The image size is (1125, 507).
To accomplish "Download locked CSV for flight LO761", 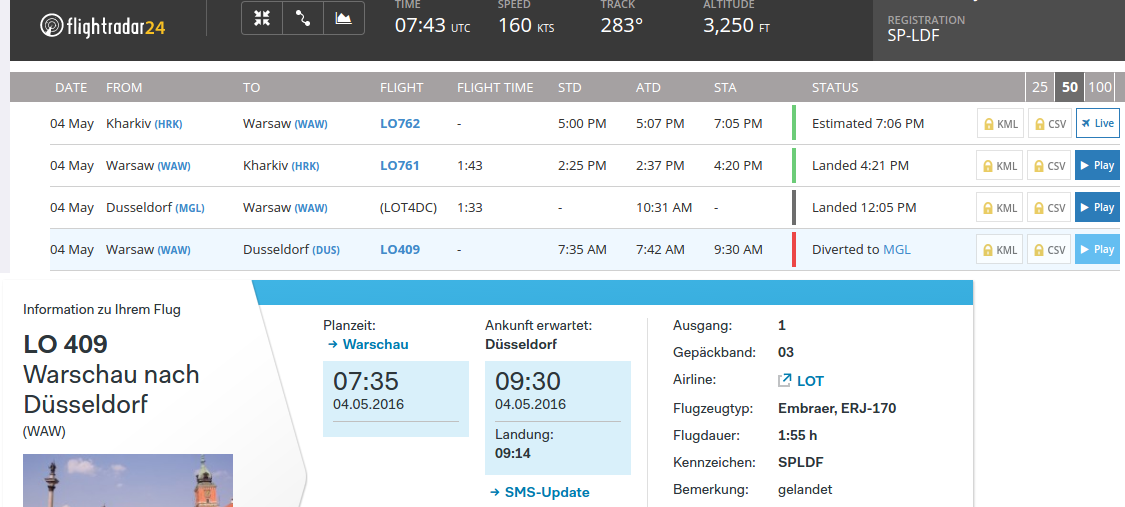I will pos(1049,166).
